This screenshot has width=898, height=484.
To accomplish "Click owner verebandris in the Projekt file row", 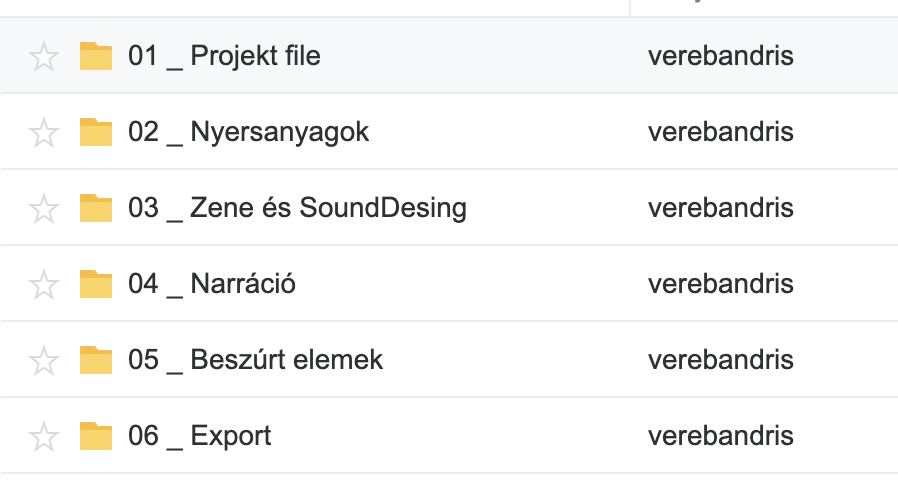I will pos(720,56).
